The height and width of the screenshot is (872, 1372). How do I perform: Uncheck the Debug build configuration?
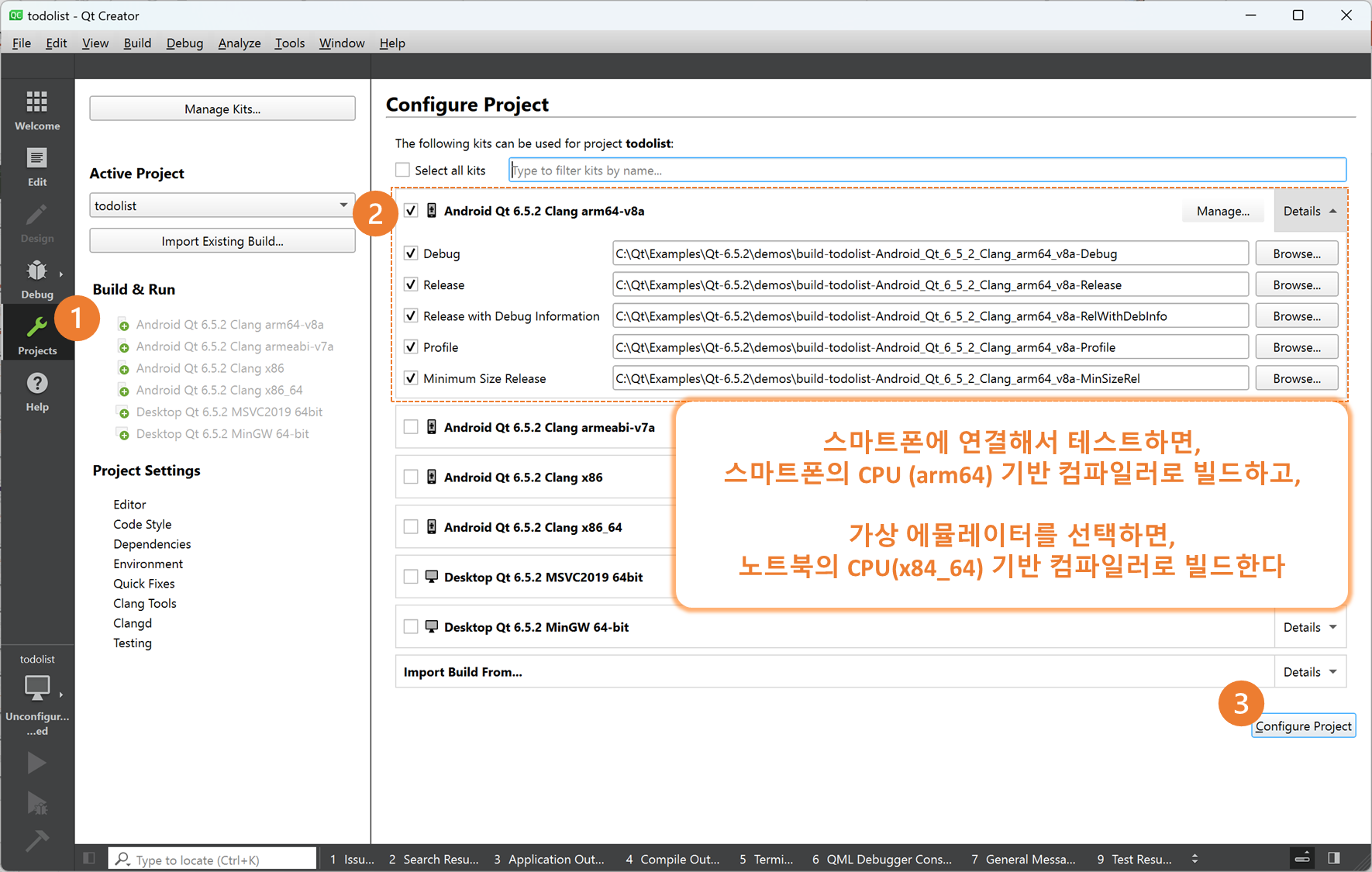pyautogui.click(x=411, y=253)
